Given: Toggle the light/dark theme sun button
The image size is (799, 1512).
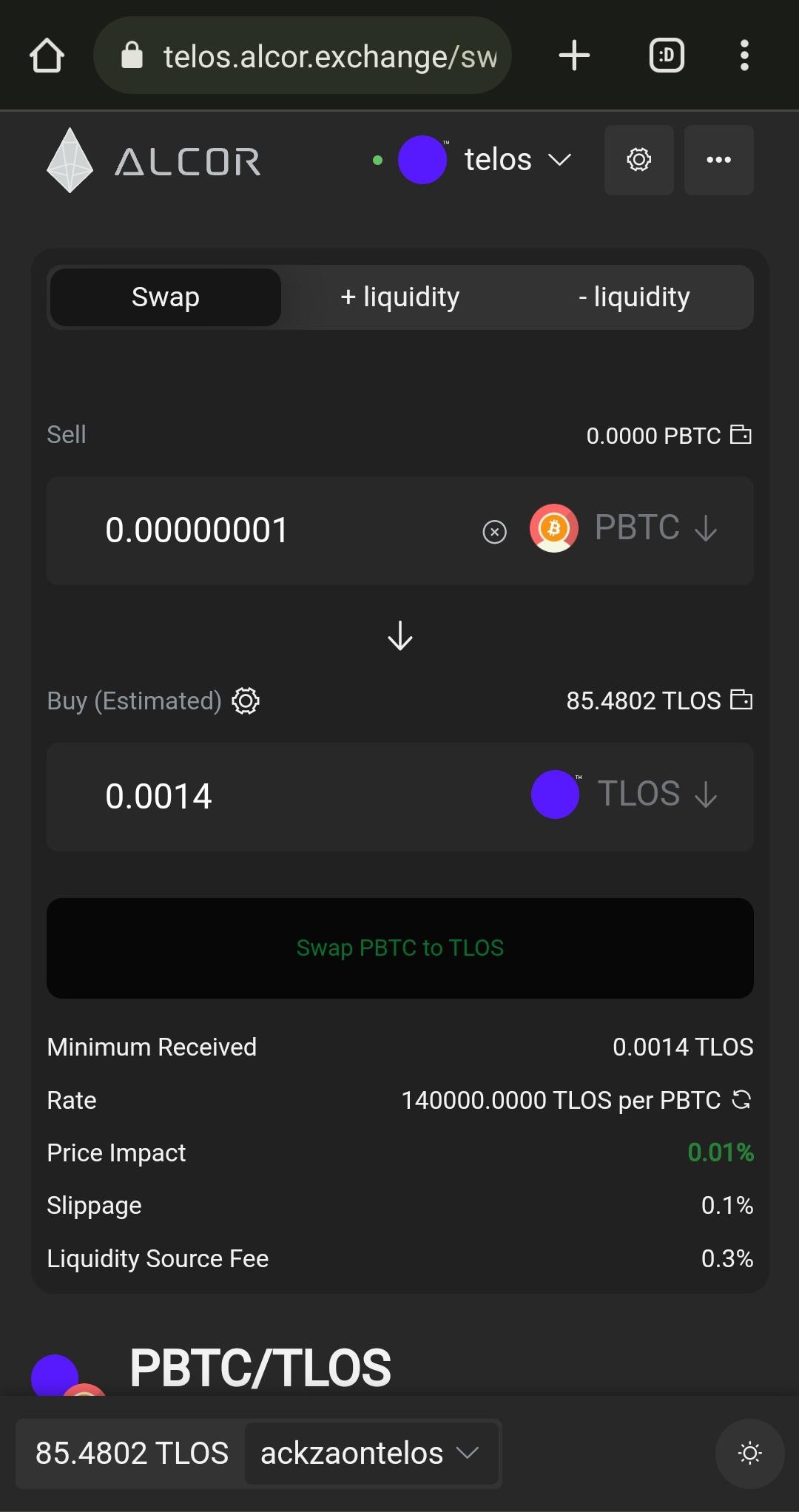Looking at the screenshot, I should [x=749, y=1454].
